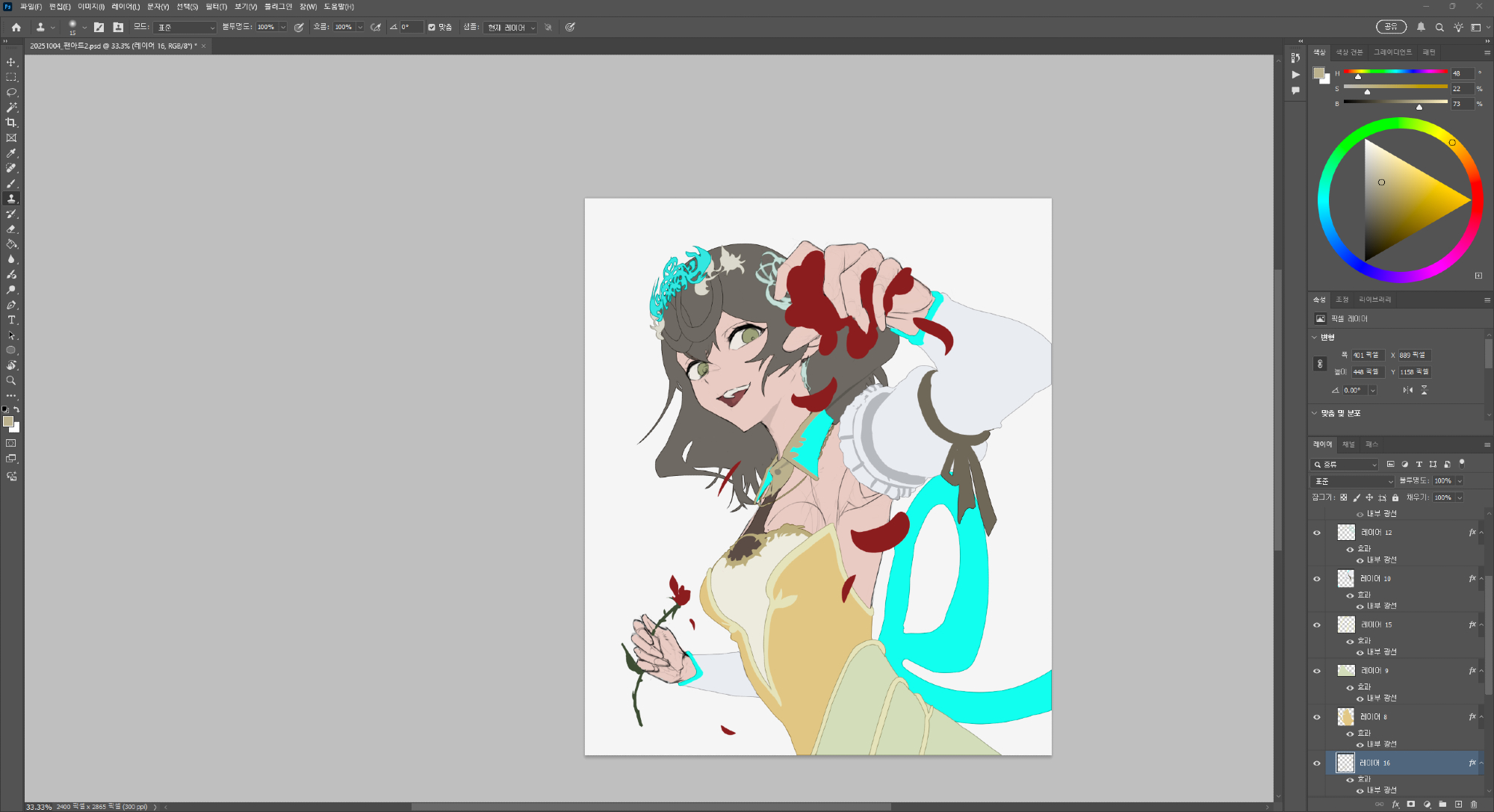Click the lock all layer icon

tap(1395, 498)
